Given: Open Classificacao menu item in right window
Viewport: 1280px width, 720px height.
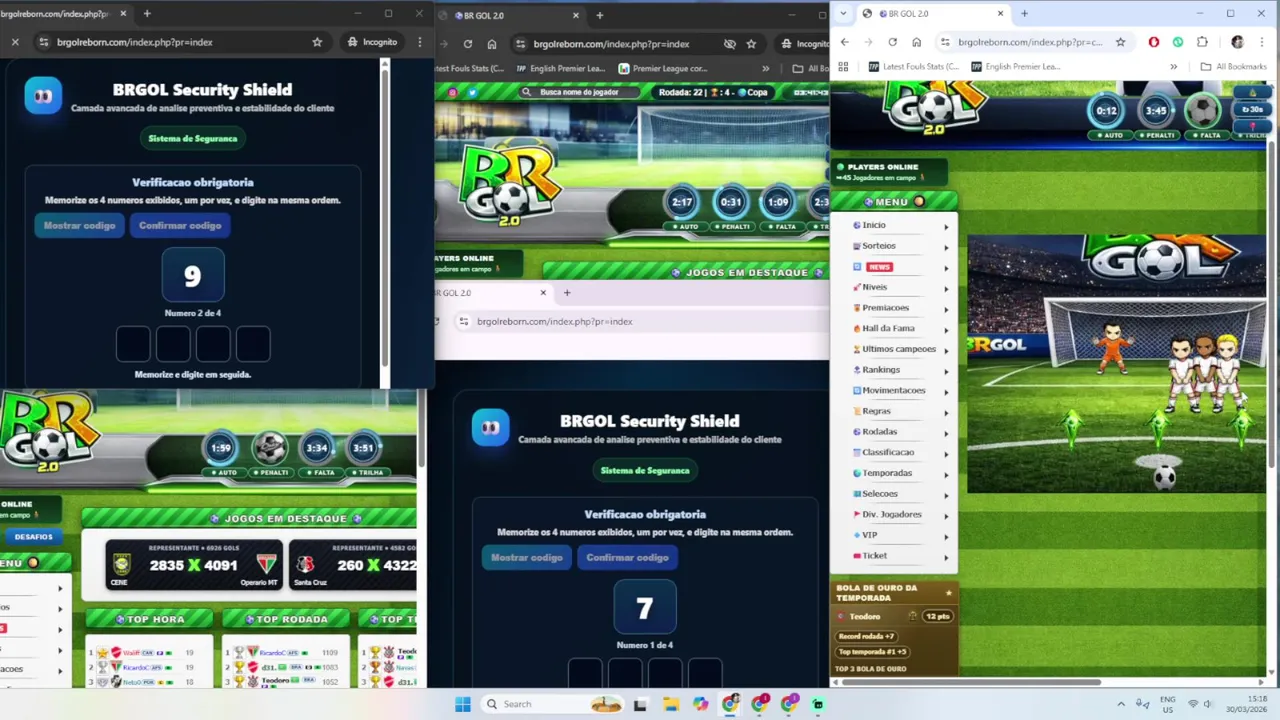Looking at the screenshot, I should (x=888, y=452).
